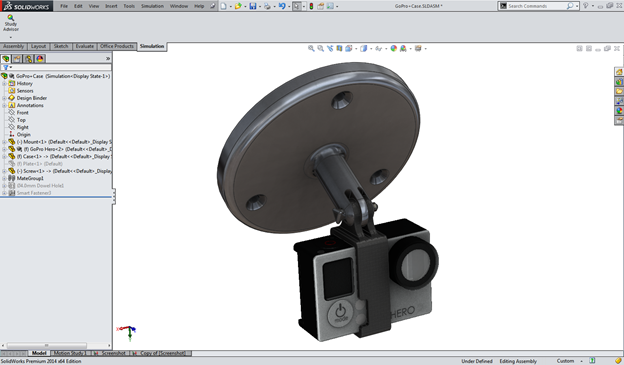Screen dimensions: 624x365
Task: Click the New document icon
Action: [x=224, y=6]
